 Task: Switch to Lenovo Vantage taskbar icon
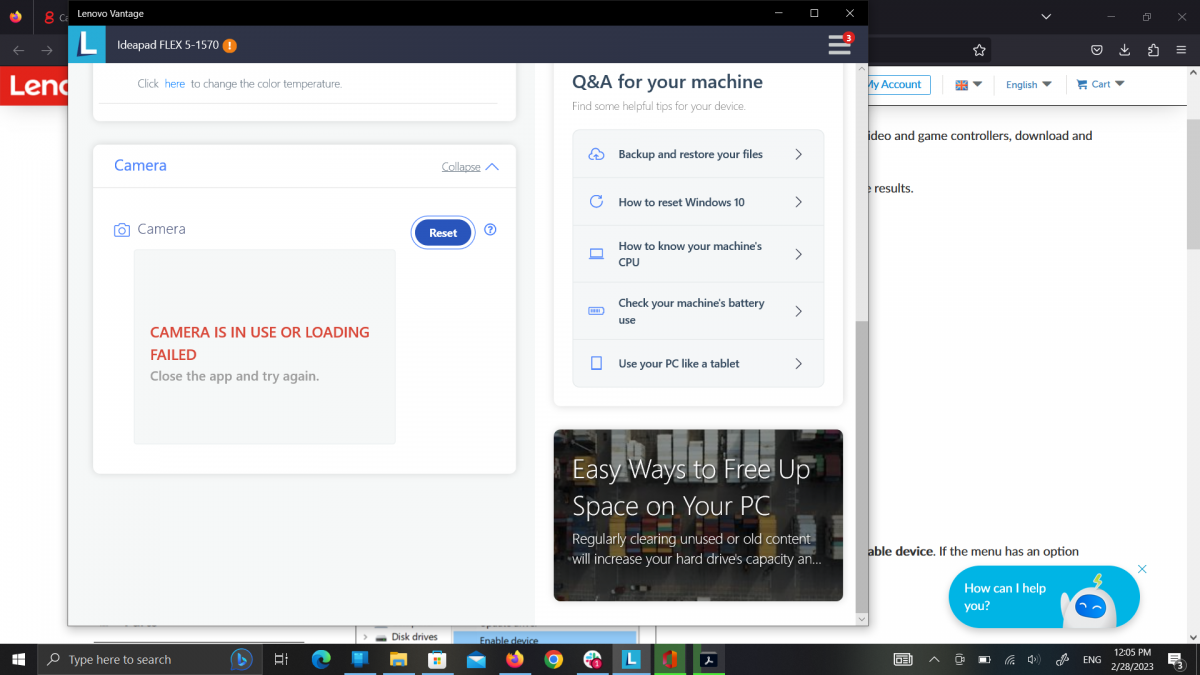(631, 659)
